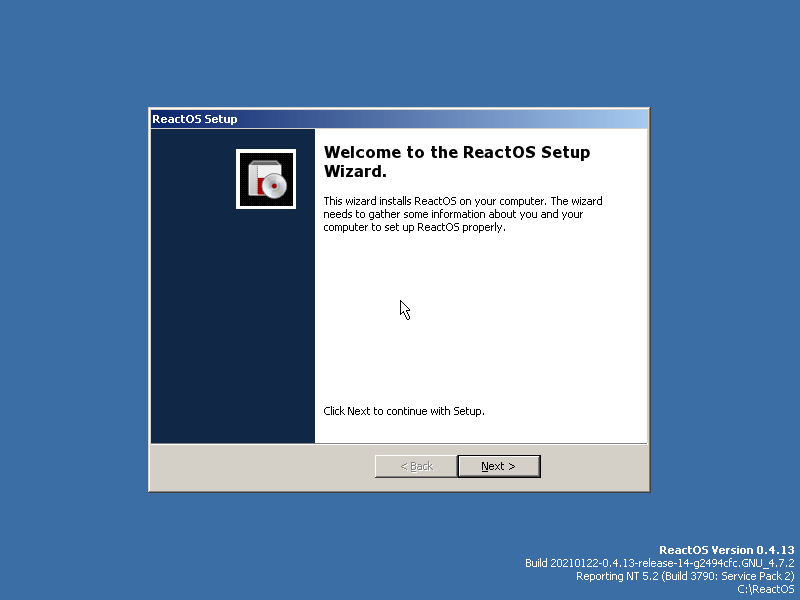Click the Build 20210122 version line
The image size is (800, 600).
pyautogui.click(x=660, y=563)
